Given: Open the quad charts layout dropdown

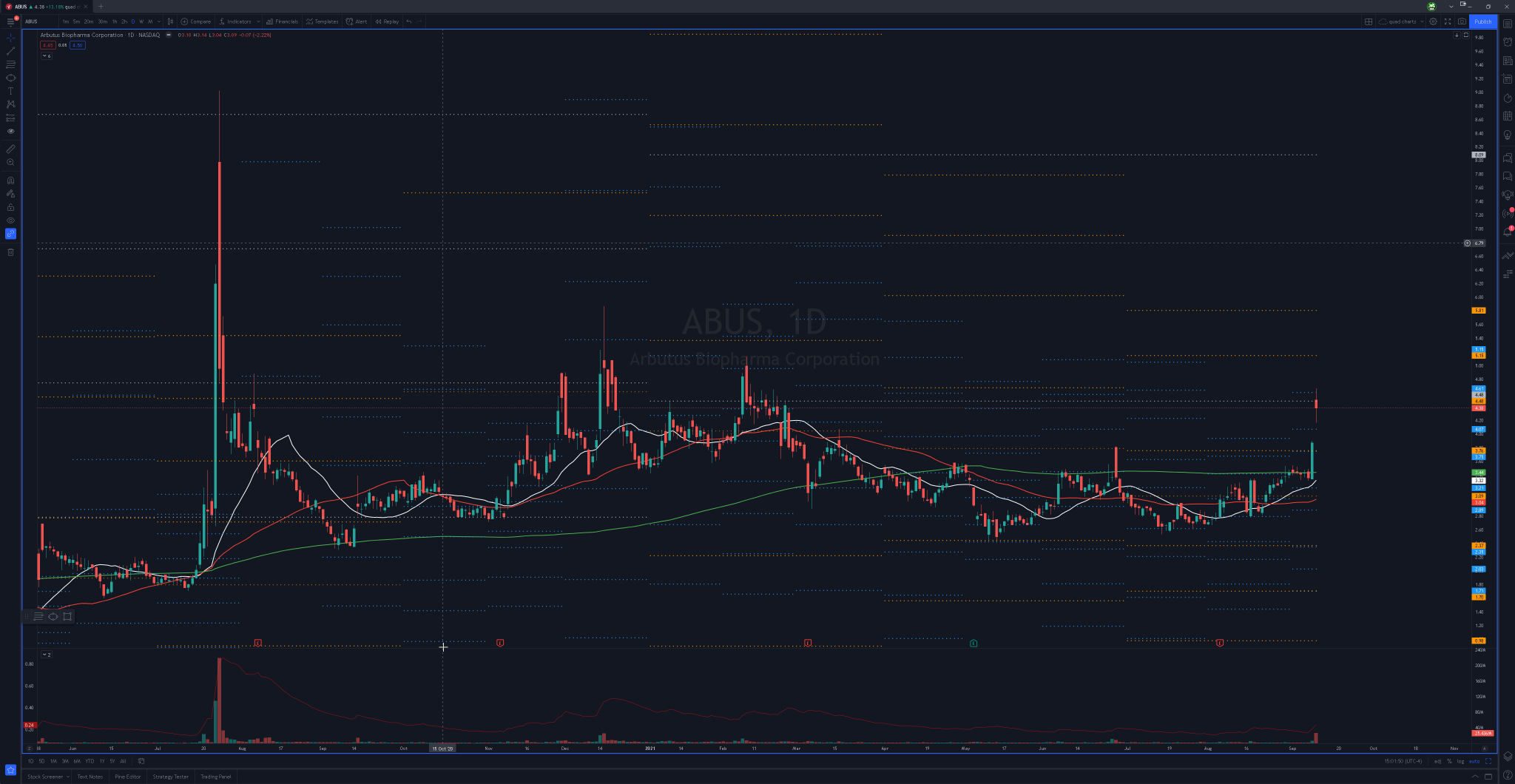Looking at the screenshot, I should 1402,21.
